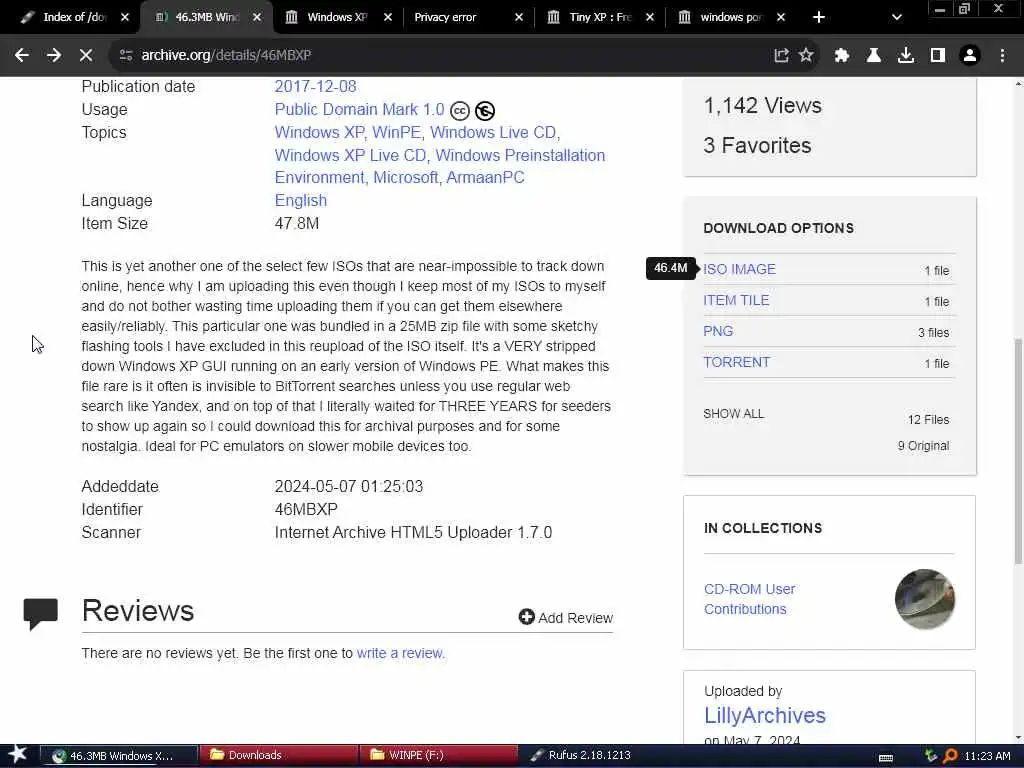The height and width of the screenshot is (768, 1024).
Task: Open the Extensions puzzle icon
Action: coord(842,56)
